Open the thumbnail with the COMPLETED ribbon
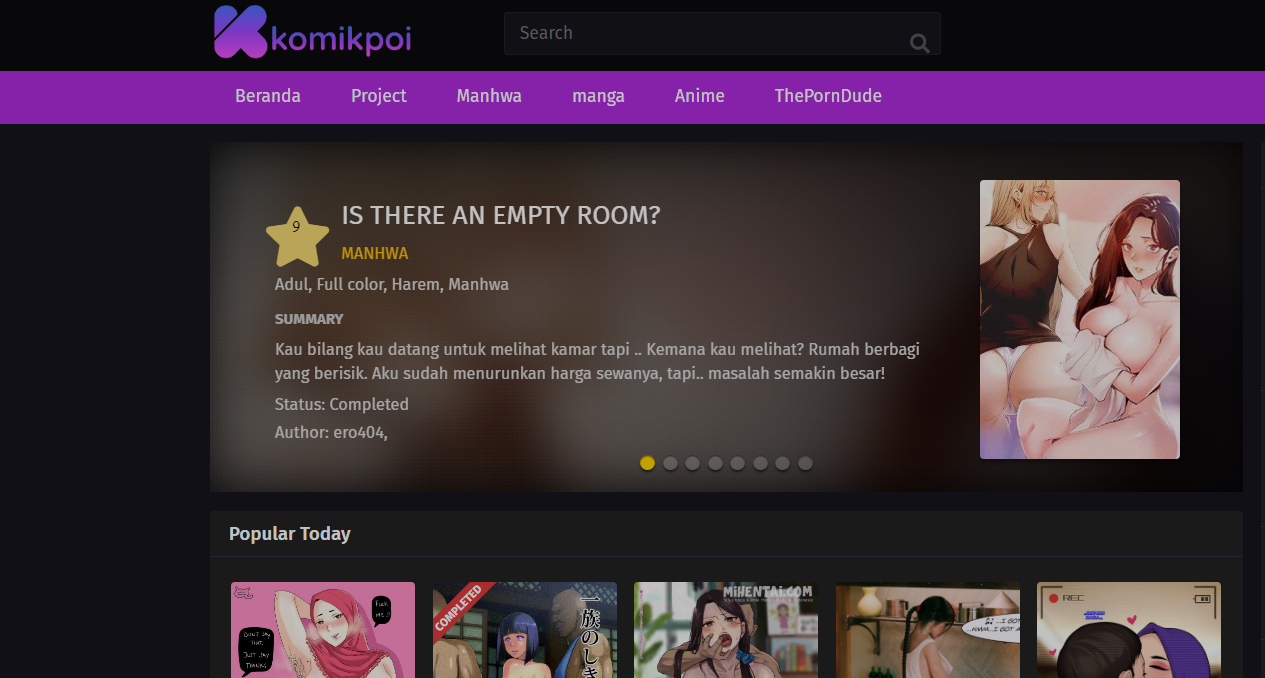This screenshot has height=678, width=1265. coord(525,630)
